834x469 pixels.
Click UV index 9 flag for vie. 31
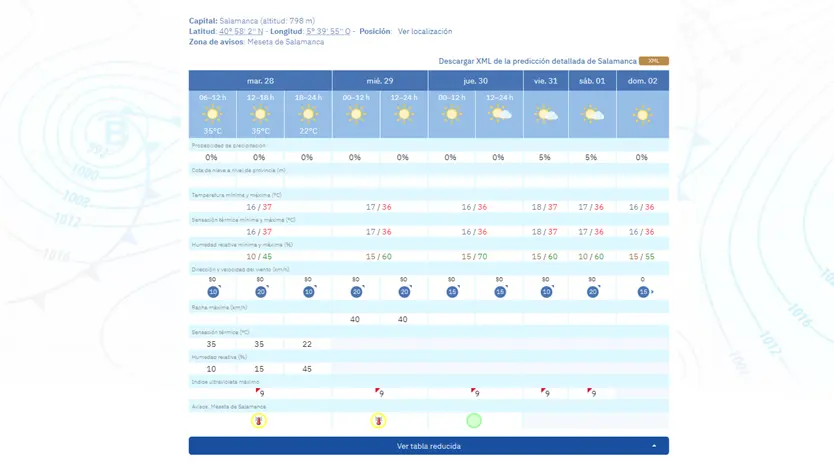[x=545, y=392]
